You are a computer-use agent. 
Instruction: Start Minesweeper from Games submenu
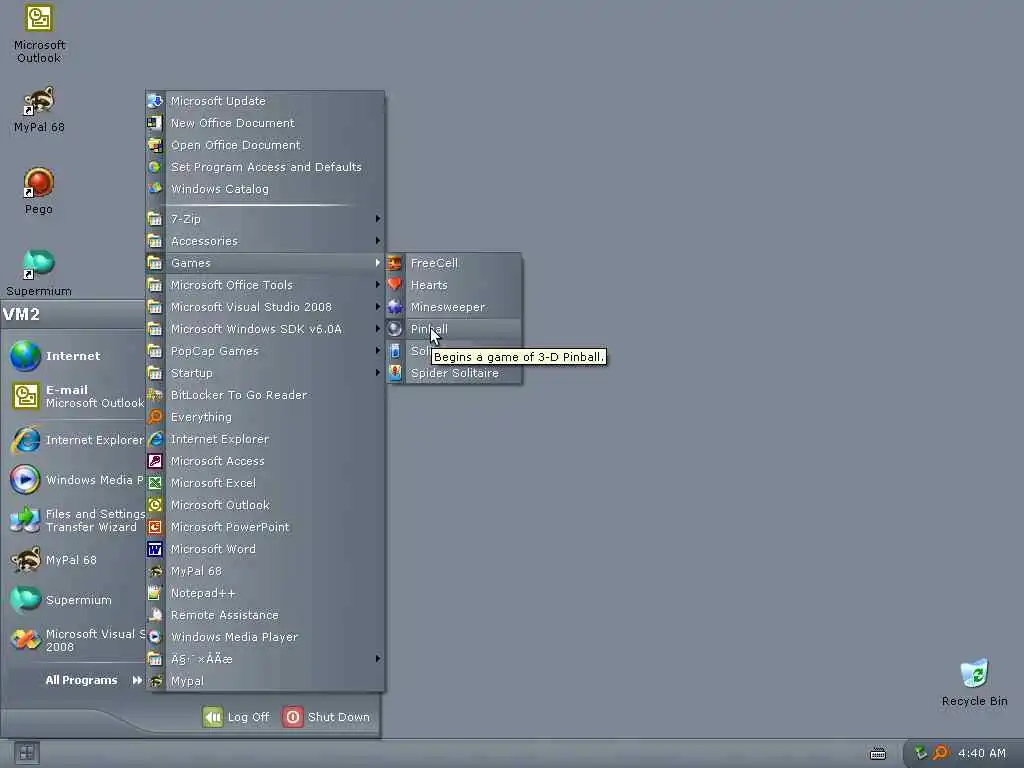coord(455,307)
